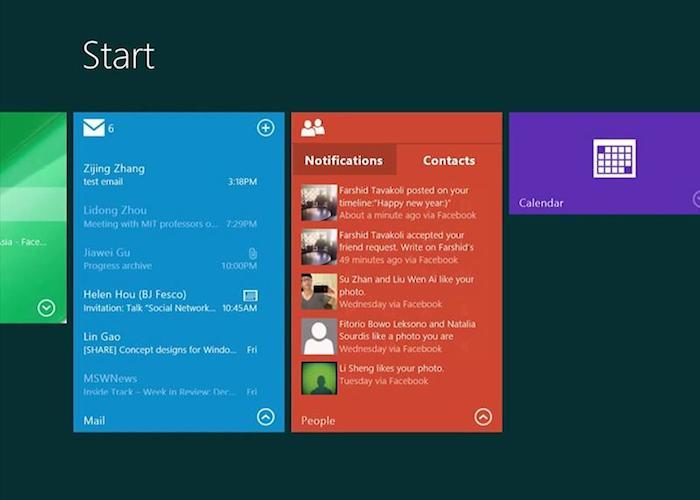Open 'Fitorio Bowo Leksono and Natalia' notification
700x500 pixels.
[407, 337]
